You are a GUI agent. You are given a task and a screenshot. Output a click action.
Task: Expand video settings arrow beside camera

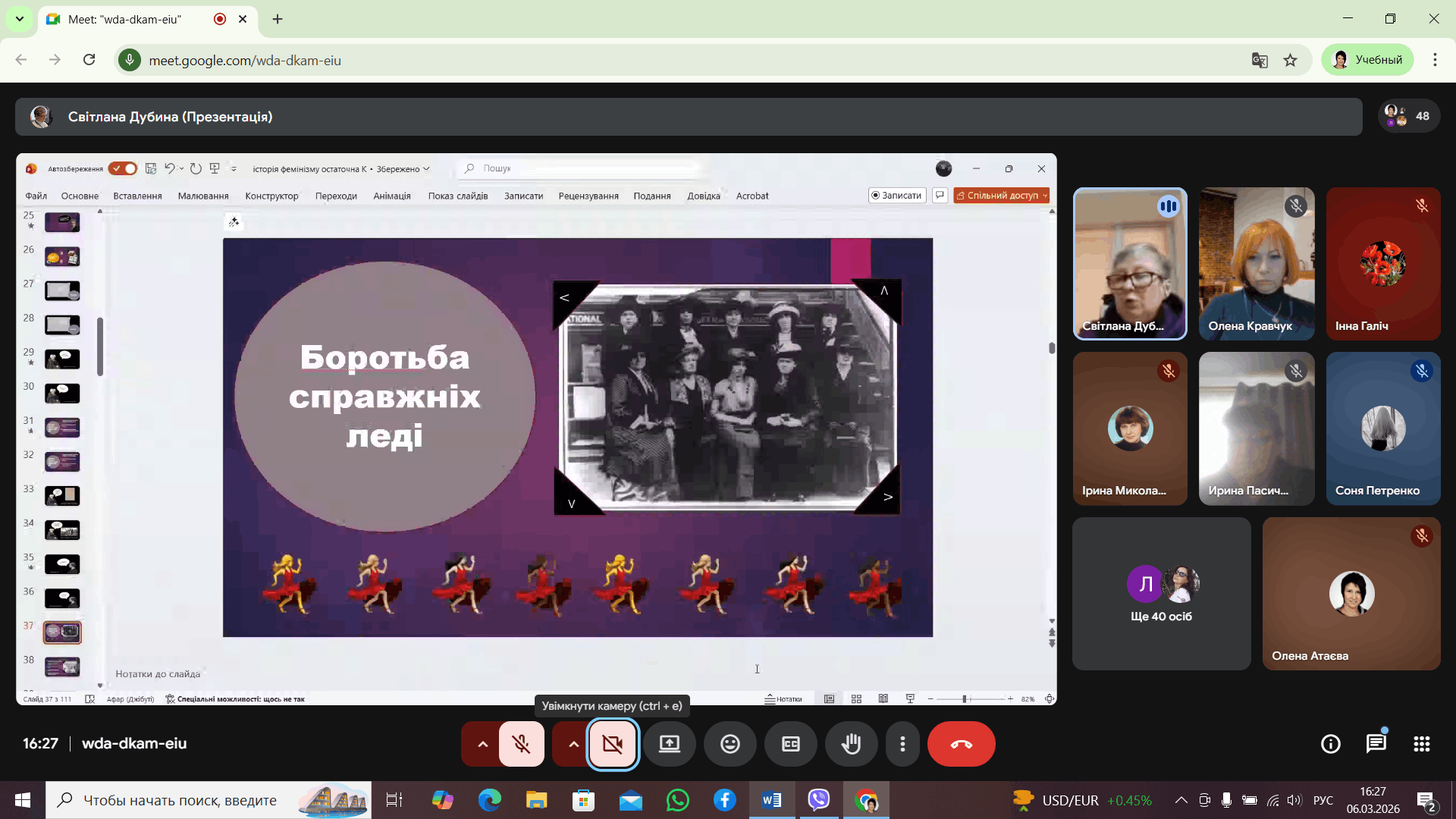pos(573,744)
